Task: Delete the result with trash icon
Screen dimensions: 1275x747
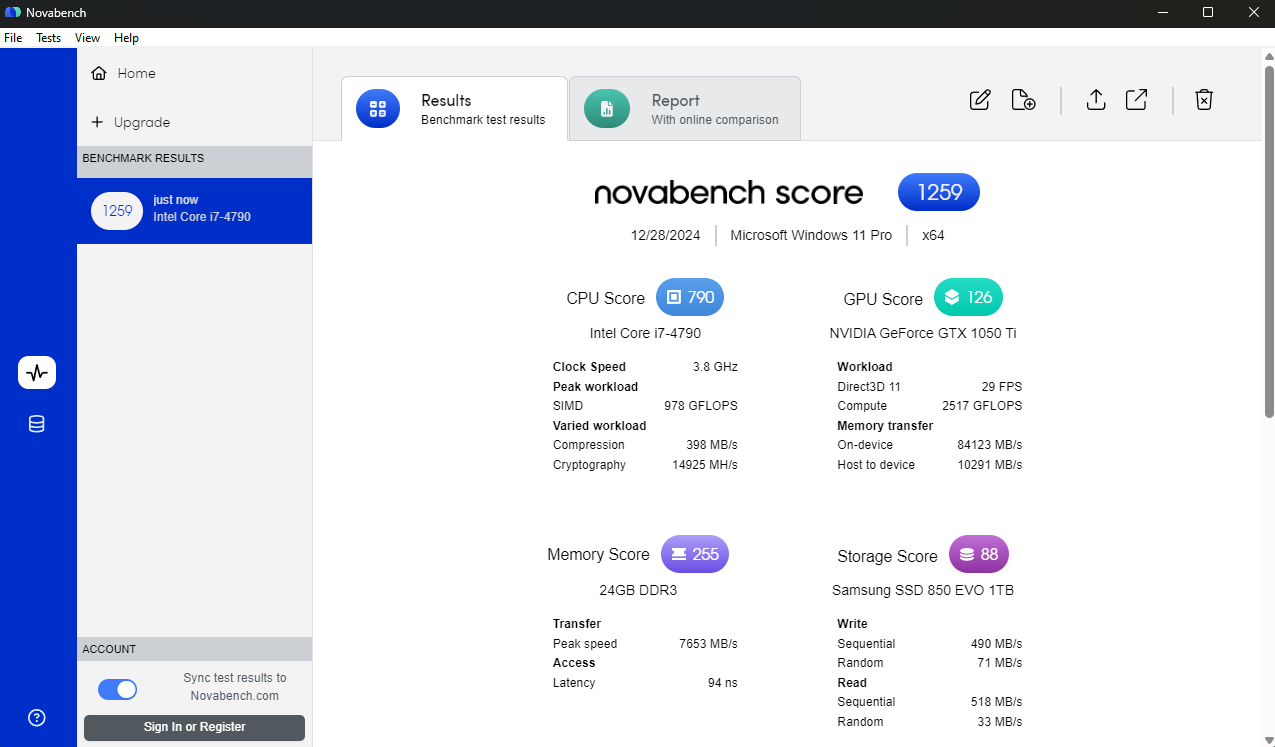Action: [x=1204, y=100]
